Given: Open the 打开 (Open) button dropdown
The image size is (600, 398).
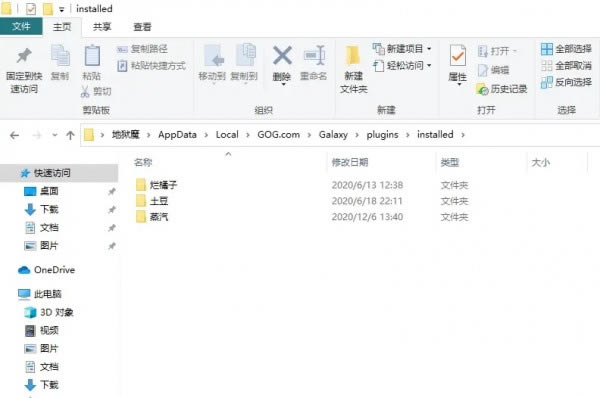Looking at the screenshot, I should [515, 51].
